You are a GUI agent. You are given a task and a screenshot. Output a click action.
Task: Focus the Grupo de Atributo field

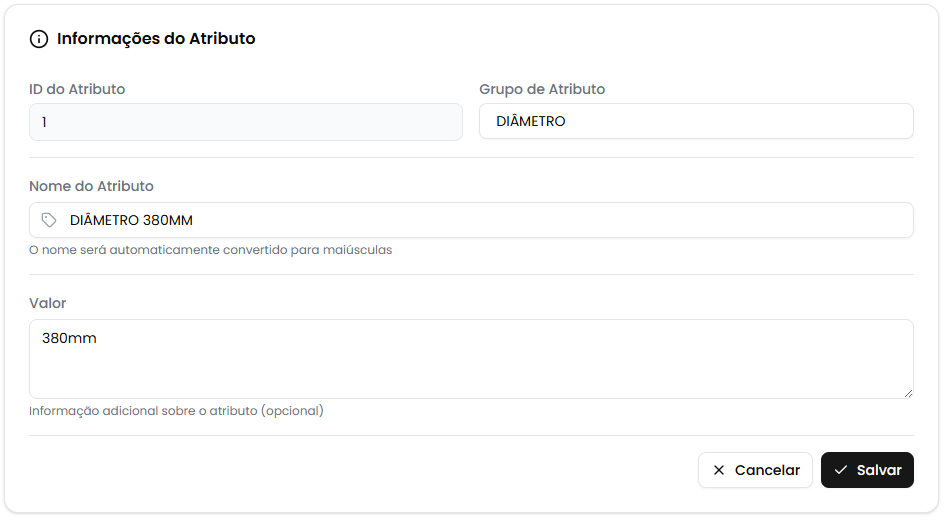point(695,122)
